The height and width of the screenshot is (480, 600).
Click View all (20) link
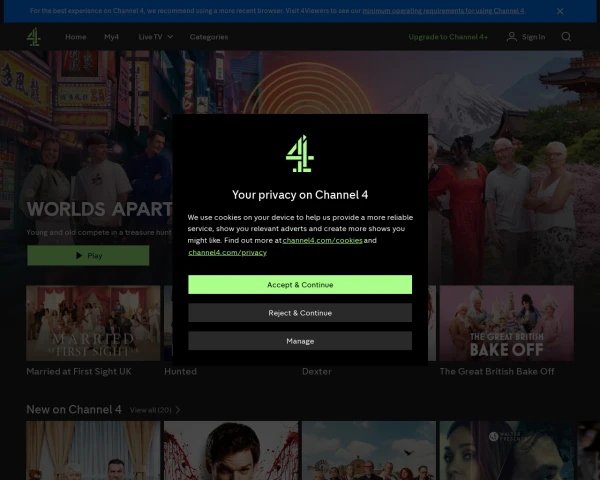tap(151, 410)
